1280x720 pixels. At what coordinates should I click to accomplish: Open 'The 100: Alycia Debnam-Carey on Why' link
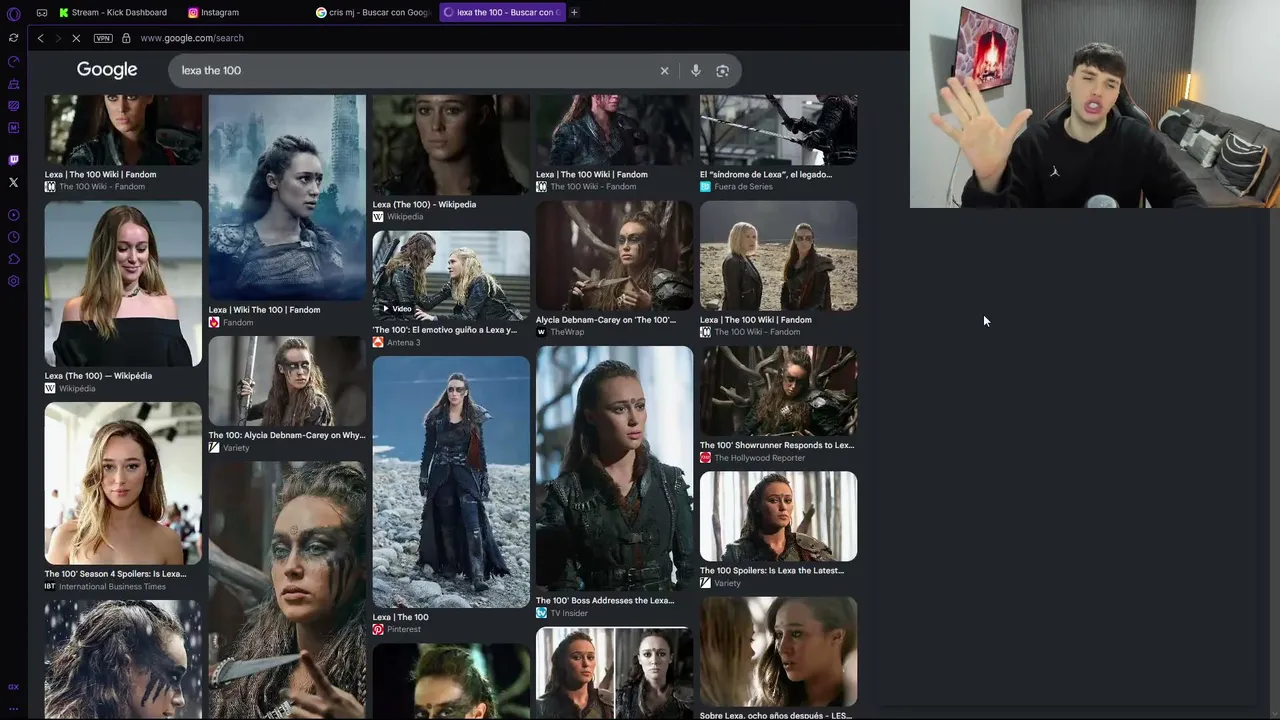(286, 435)
